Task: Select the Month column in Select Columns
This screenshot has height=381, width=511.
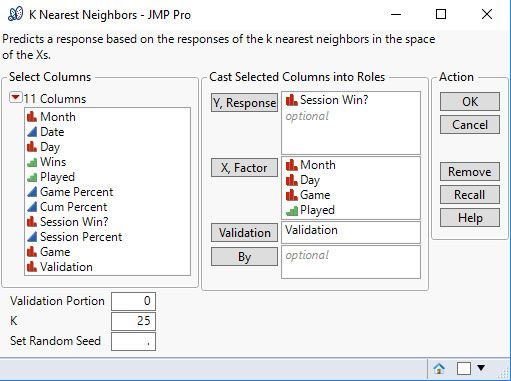Action: coord(58,117)
